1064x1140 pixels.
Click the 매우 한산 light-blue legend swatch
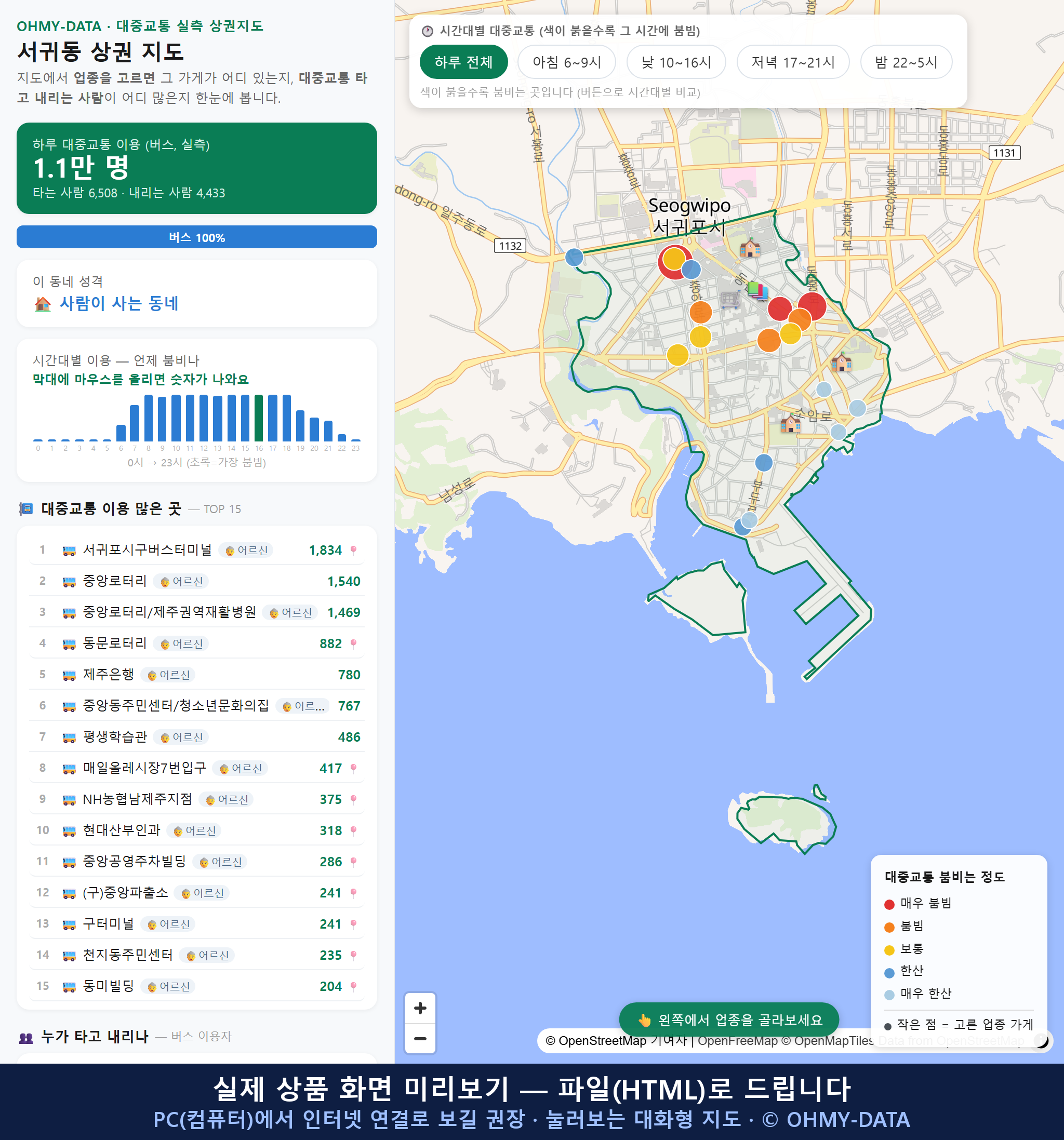889,995
